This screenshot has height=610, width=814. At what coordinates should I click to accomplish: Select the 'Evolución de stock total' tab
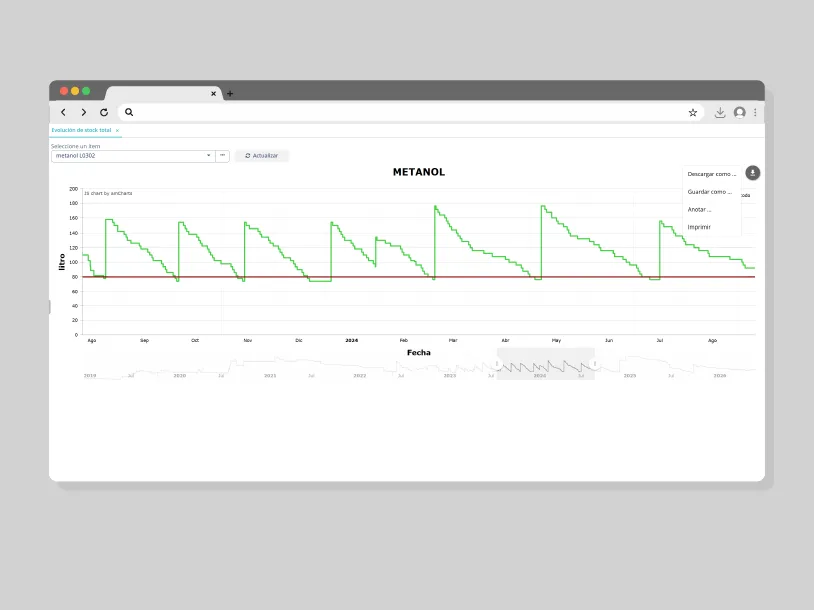coord(82,130)
